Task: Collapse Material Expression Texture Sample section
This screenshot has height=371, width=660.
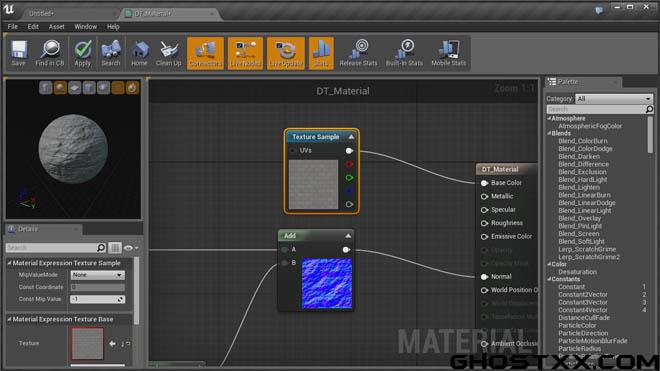Action: click(9, 263)
